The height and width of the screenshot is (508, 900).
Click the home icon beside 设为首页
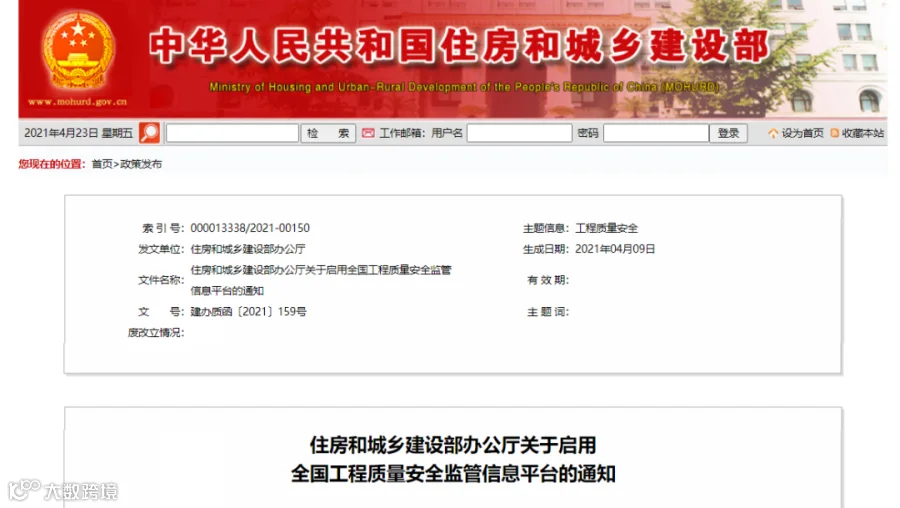[773, 133]
